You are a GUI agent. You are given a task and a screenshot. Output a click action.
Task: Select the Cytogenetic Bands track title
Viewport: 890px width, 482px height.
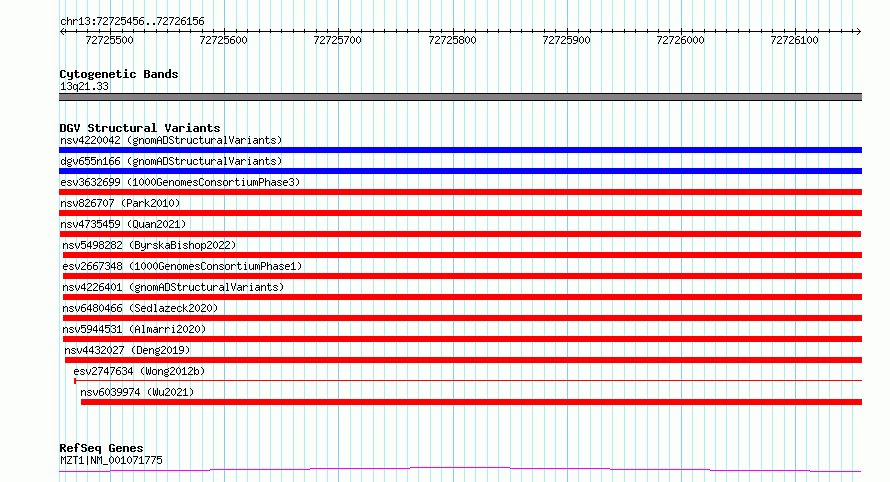(119, 74)
